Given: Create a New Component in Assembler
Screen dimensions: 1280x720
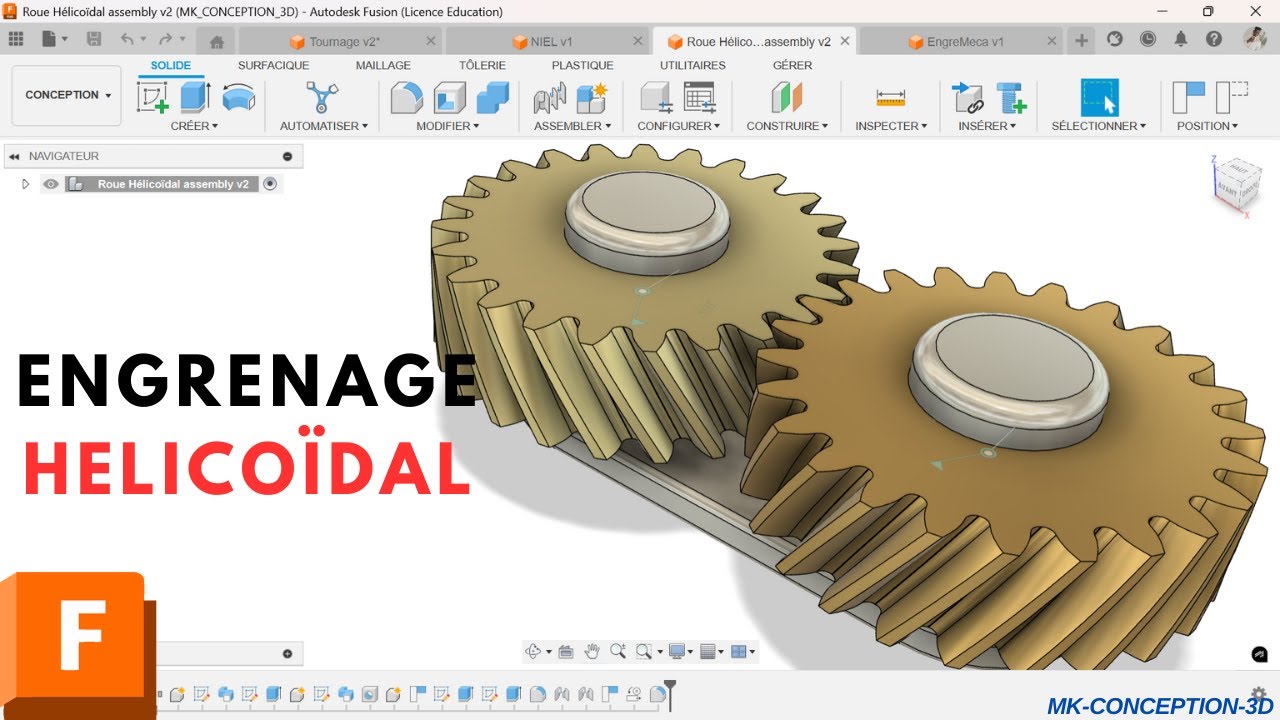Looking at the screenshot, I should tap(592, 97).
